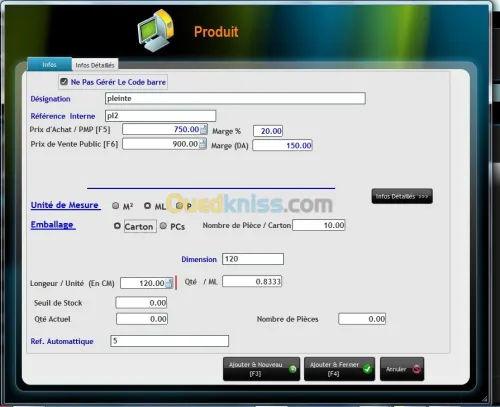The height and width of the screenshot is (407, 500).
Task: Click the window resize grip at bottom corner
Action: (485, 398)
